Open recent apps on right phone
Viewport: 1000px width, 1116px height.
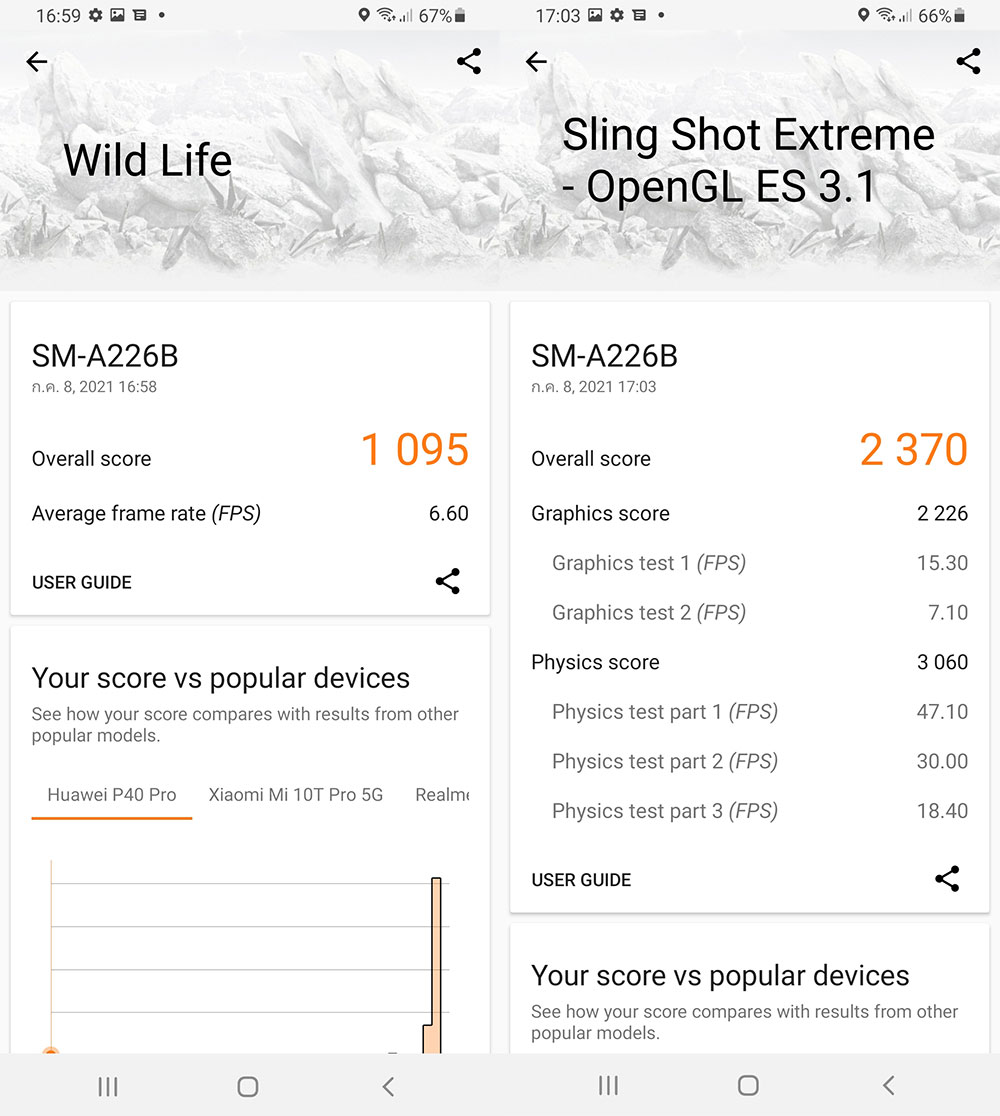pos(608,1086)
